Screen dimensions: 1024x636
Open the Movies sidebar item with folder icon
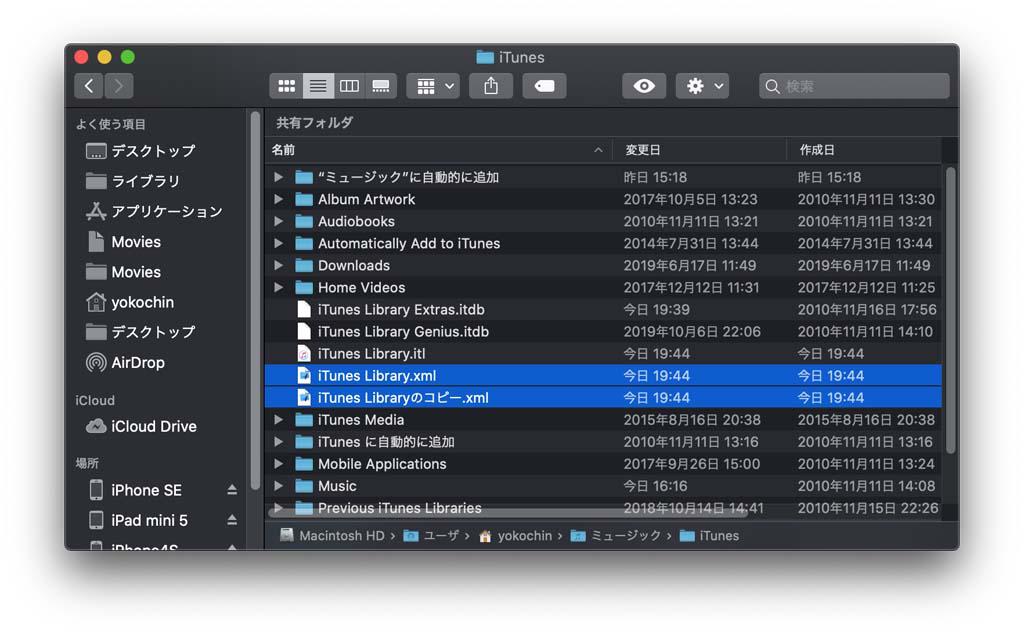(123, 272)
